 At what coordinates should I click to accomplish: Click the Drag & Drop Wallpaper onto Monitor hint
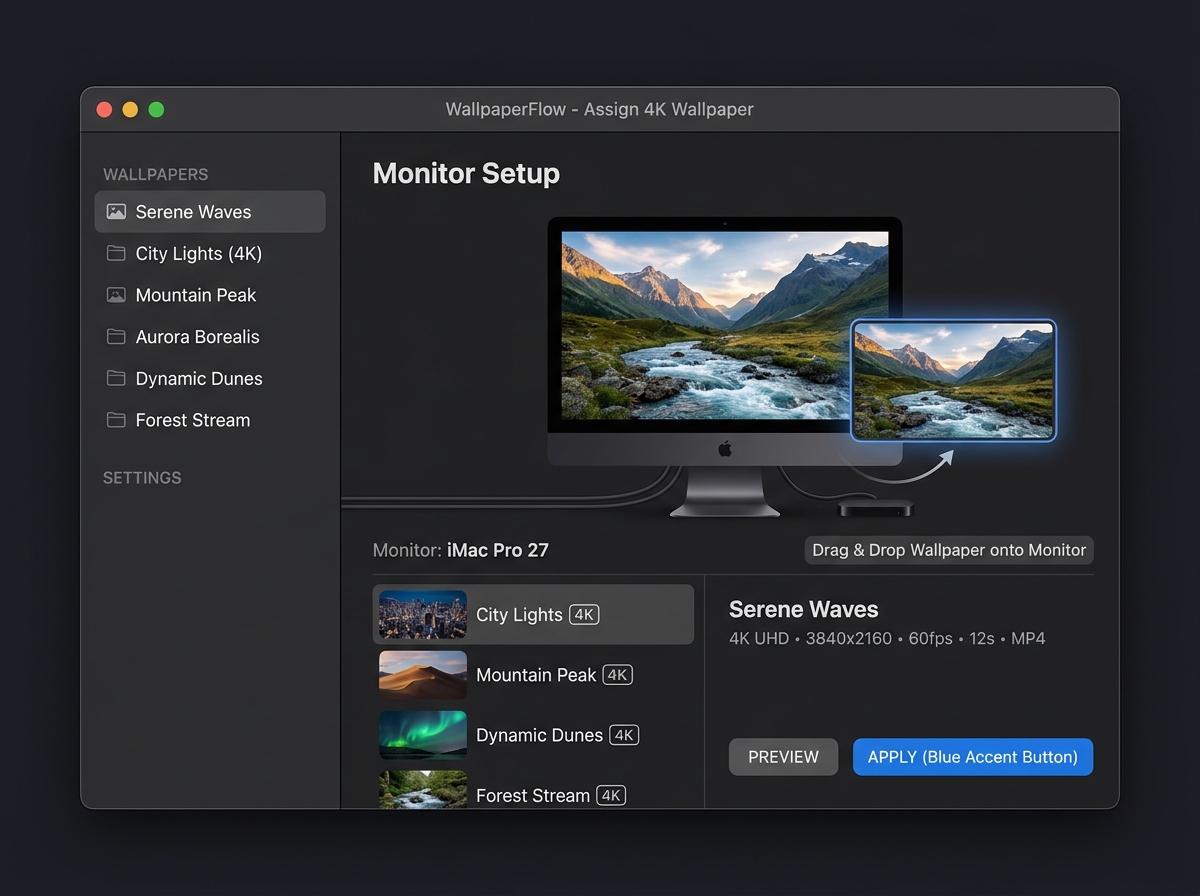949,550
